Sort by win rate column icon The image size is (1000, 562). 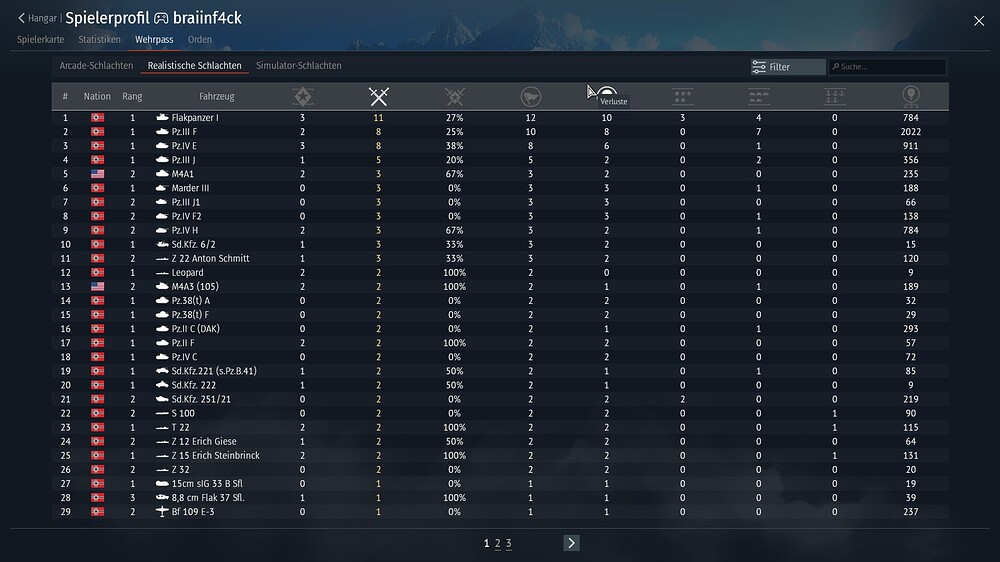[x=455, y=97]
